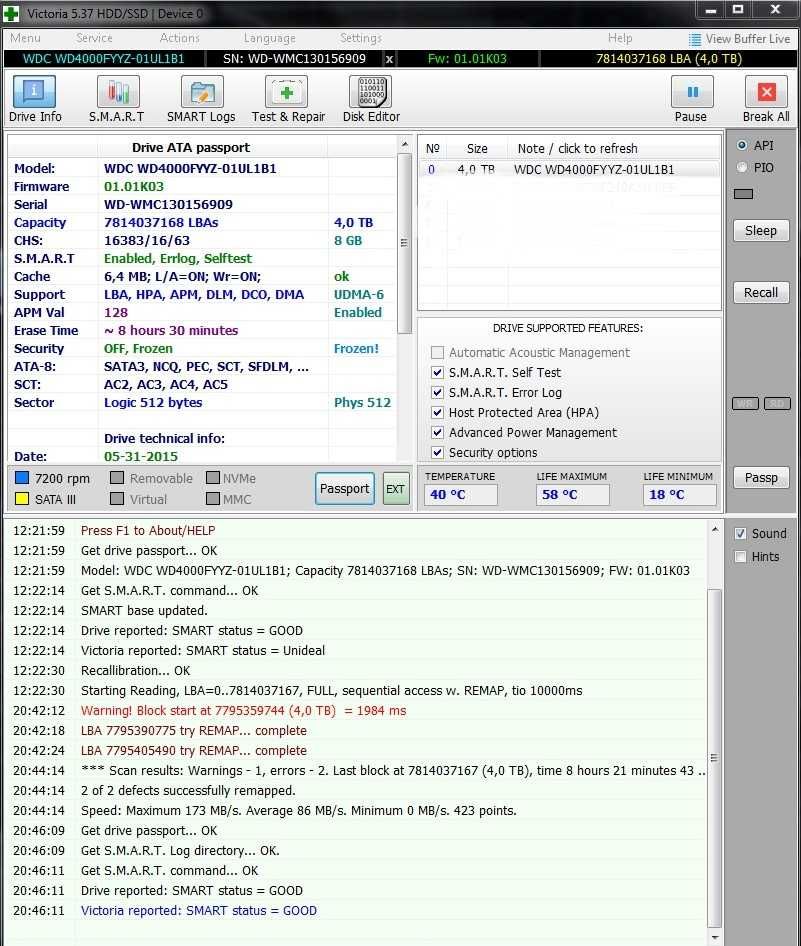
Task: Click the EXT button
Action: [x=396, y=489]
